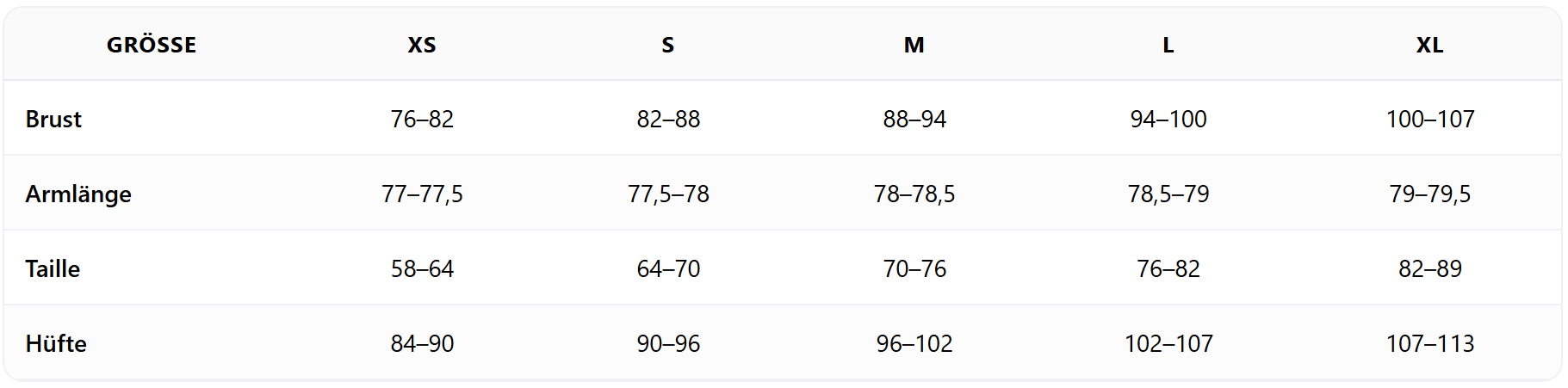Select Taille XS cell 58–64
This screenshot has width=1568, height=388.
point(422,268)
